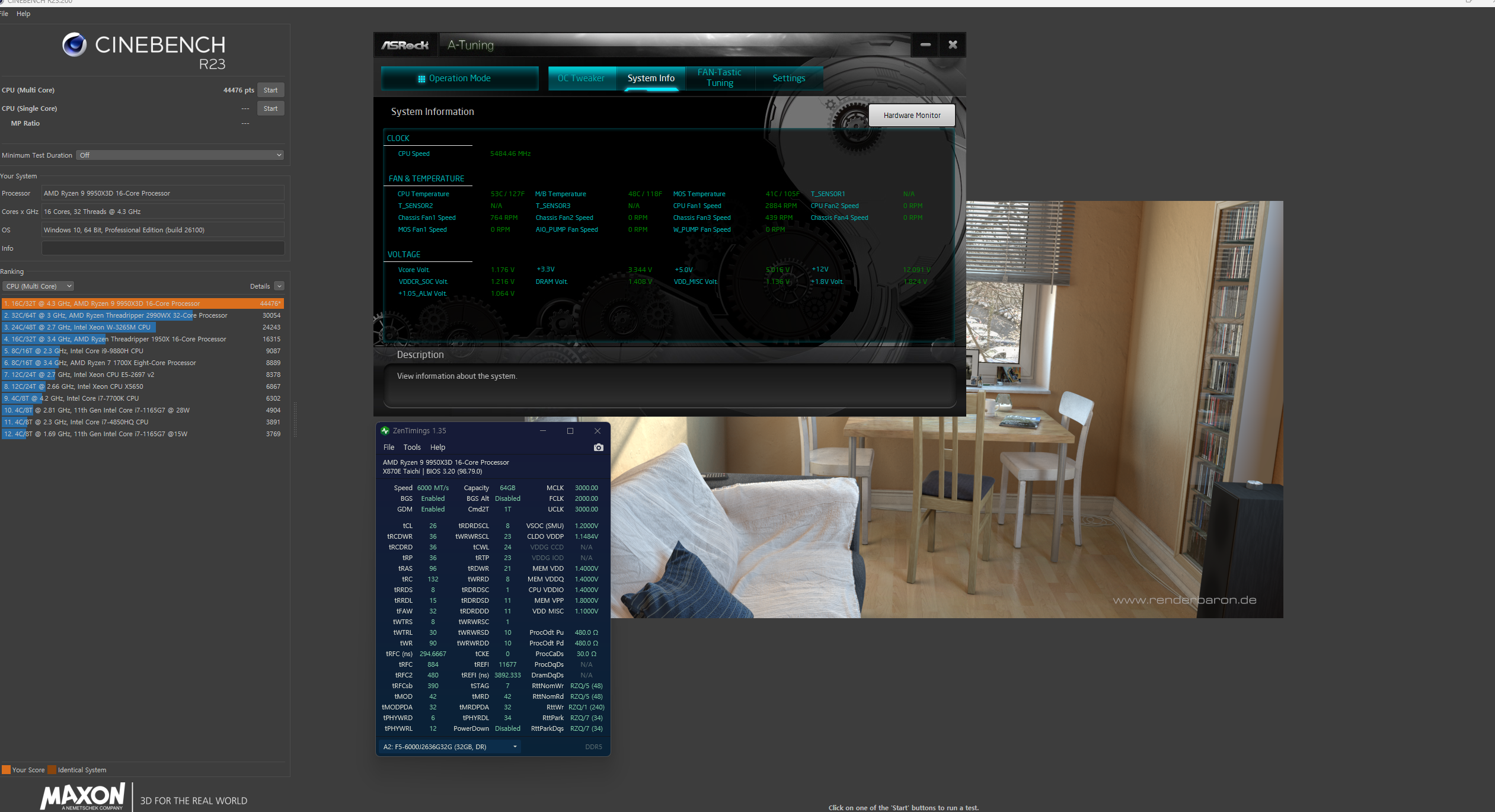1495x812 pixels.
Task: Minimize the A-Tuning window
Action: click(x=925, y=45)
